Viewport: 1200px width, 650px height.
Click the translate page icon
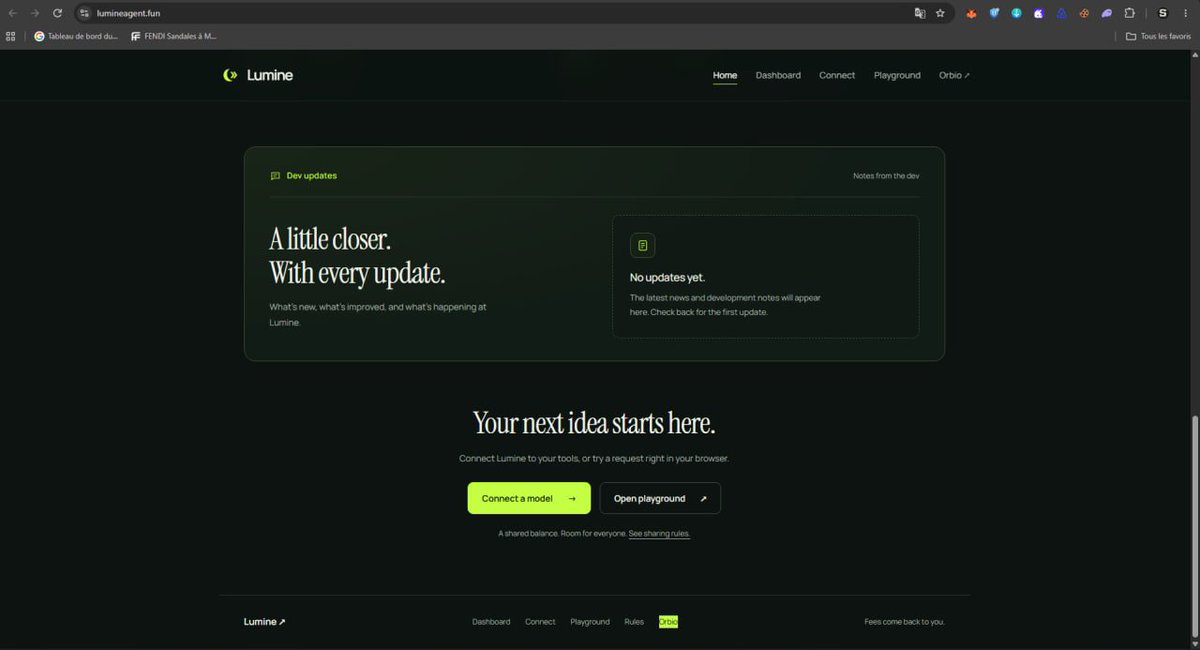click(920, 13)
